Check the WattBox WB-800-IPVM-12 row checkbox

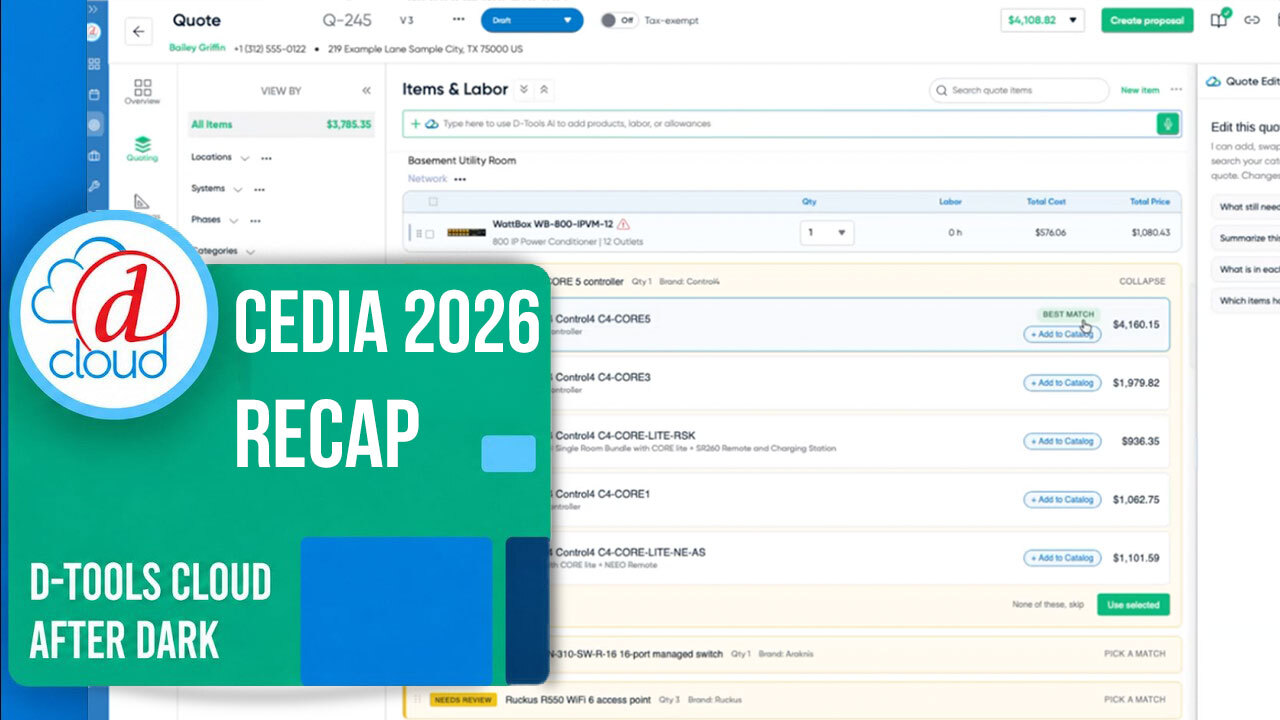click(x=430, y=234)
